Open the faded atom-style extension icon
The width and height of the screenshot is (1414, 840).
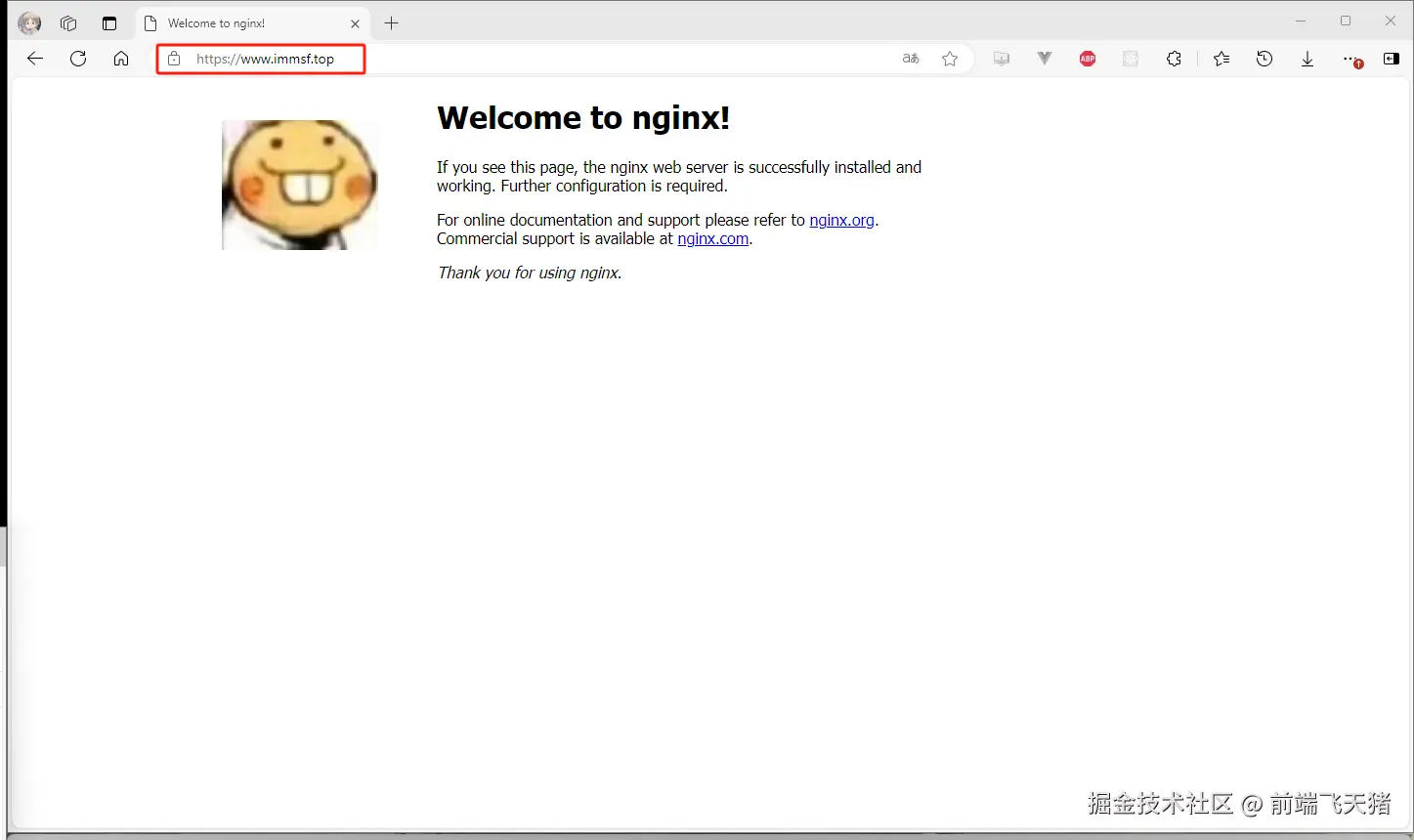point(1131,59)
